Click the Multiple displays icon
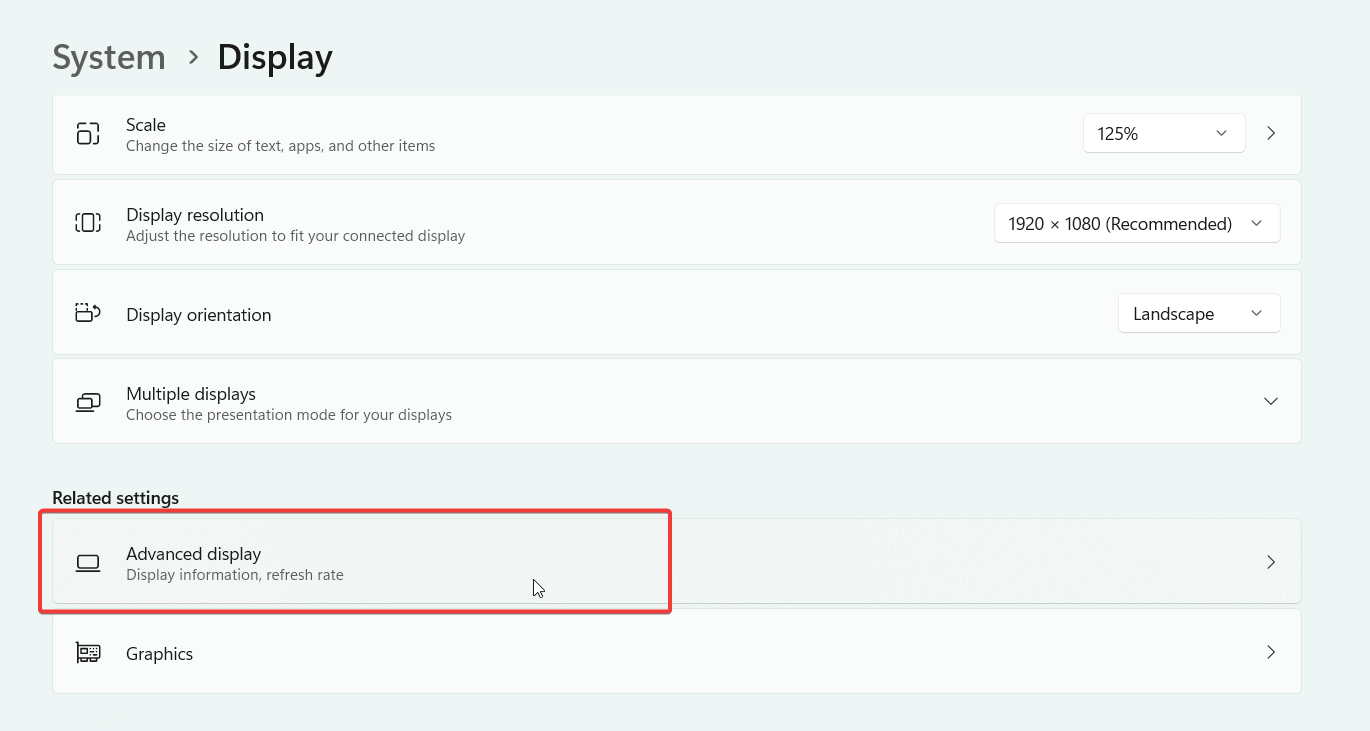The image size is (1370, 731). (88, 402)
